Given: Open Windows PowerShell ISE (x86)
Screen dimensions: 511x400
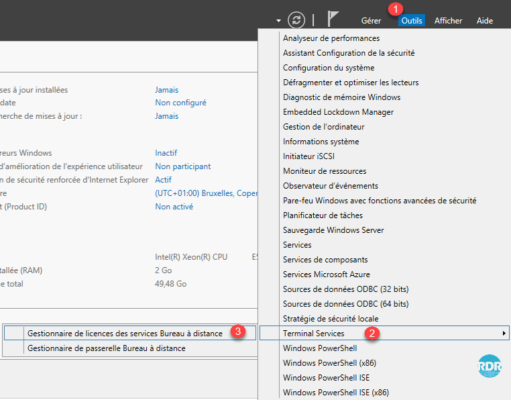Looking at the screenshot, I should pos(336,392).
